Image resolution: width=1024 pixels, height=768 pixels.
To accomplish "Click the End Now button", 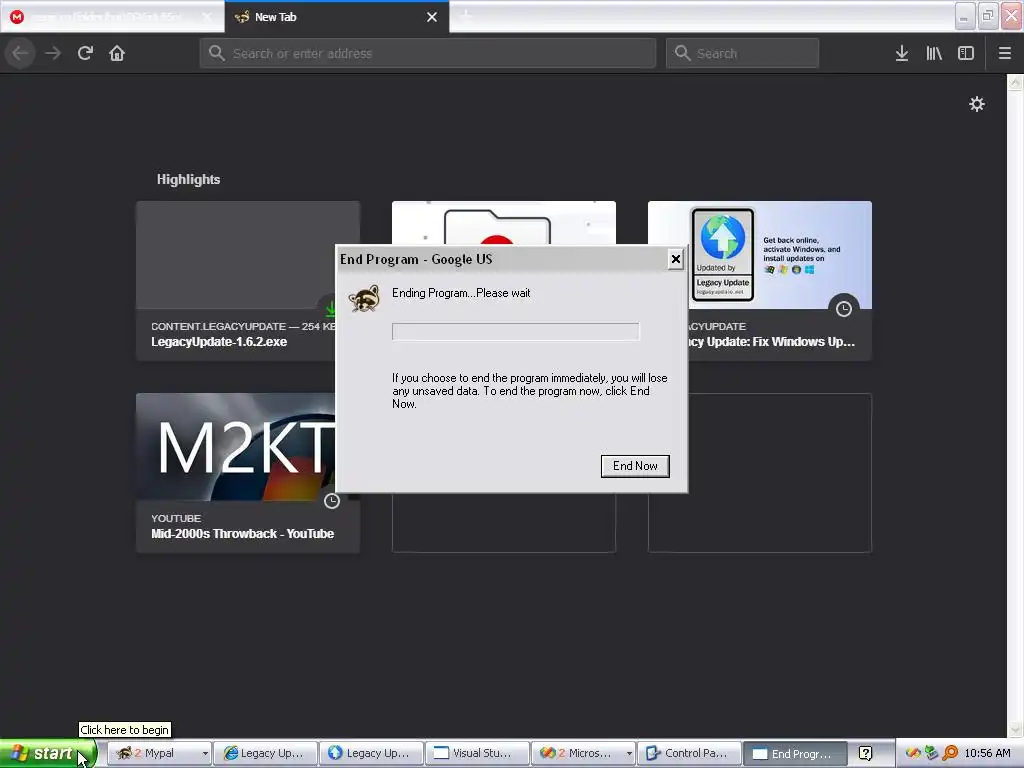I will [635, 466].
